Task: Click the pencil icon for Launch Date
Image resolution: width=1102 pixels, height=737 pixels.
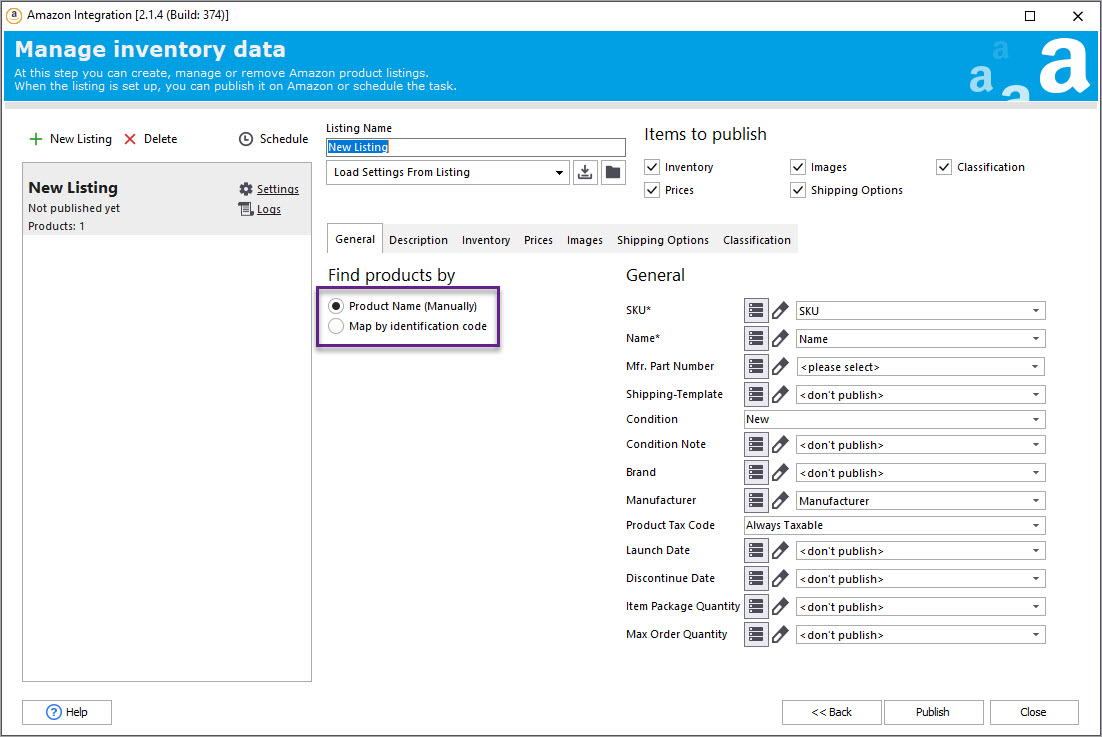Action: 781,551
